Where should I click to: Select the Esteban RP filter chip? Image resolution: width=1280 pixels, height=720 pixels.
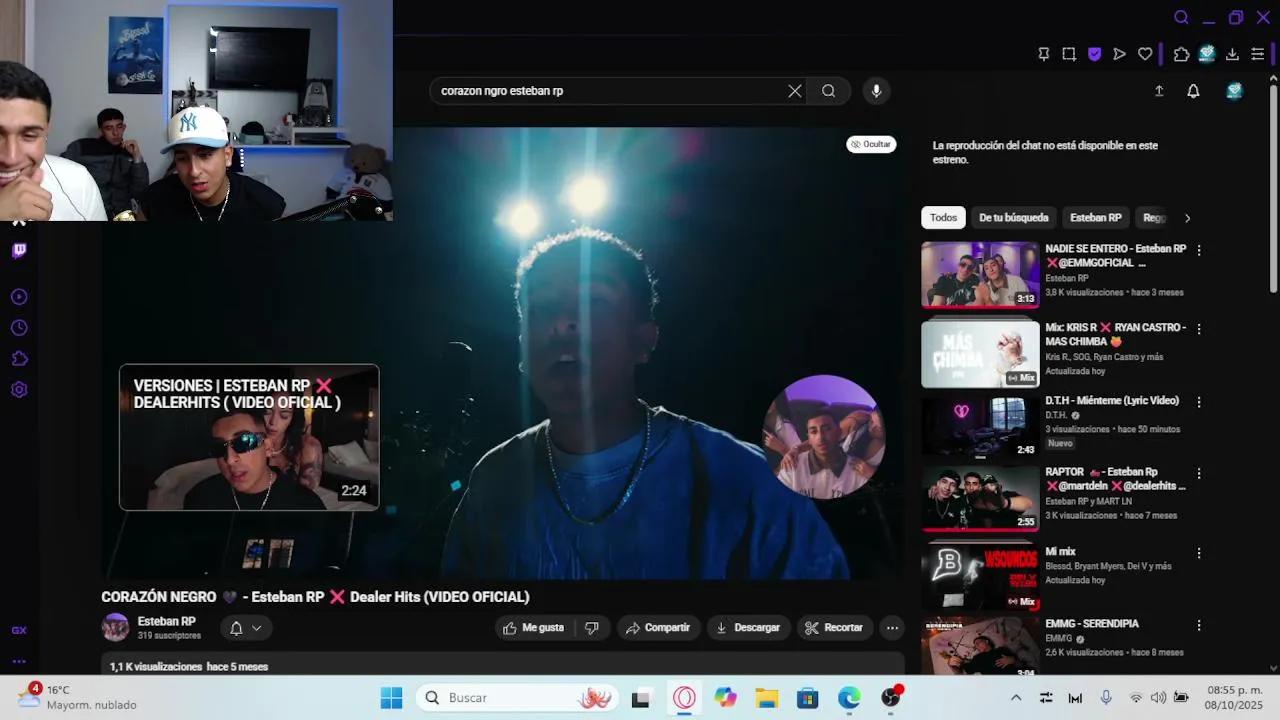point(1096,218)
